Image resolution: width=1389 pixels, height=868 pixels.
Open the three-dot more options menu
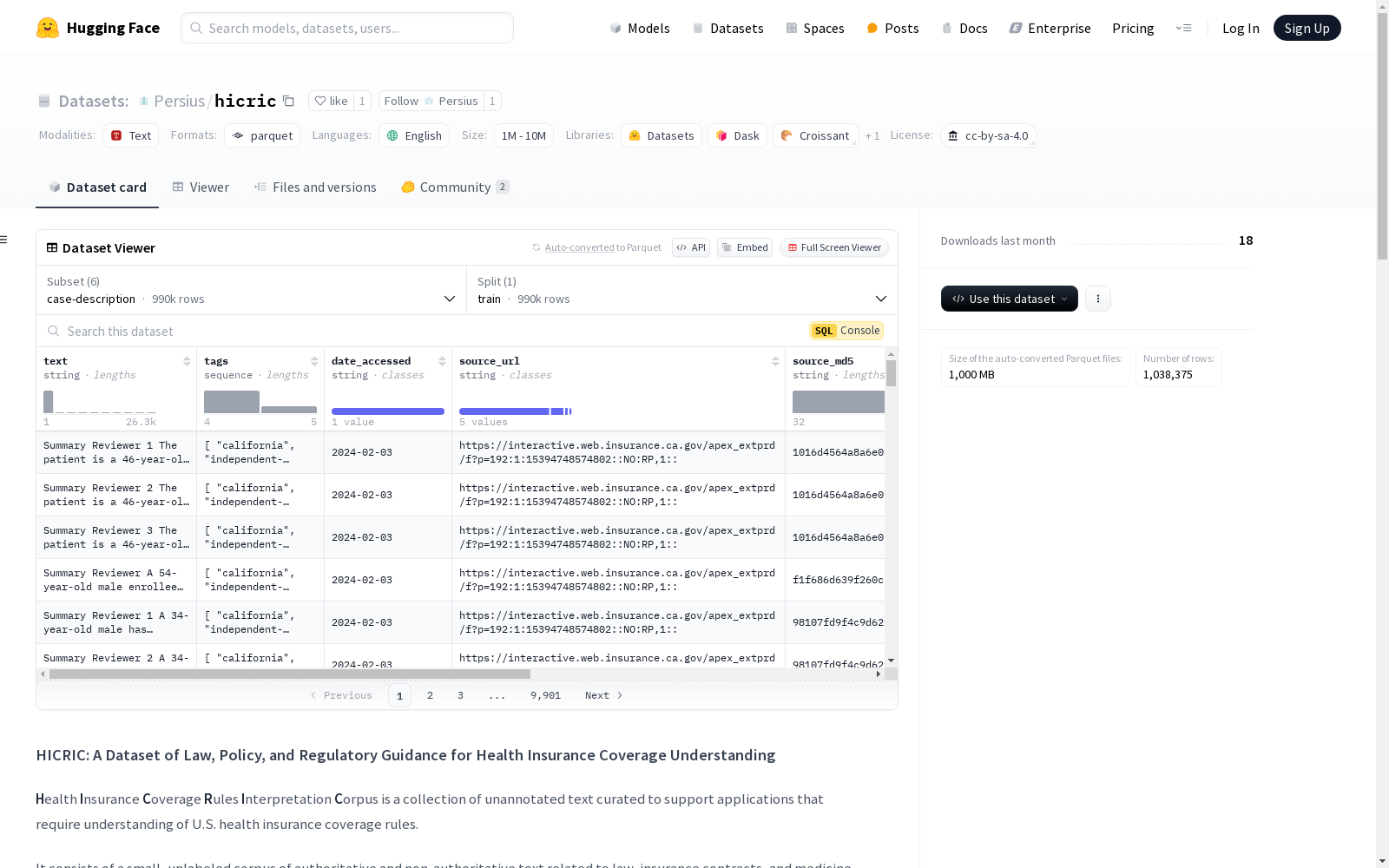1098,299
